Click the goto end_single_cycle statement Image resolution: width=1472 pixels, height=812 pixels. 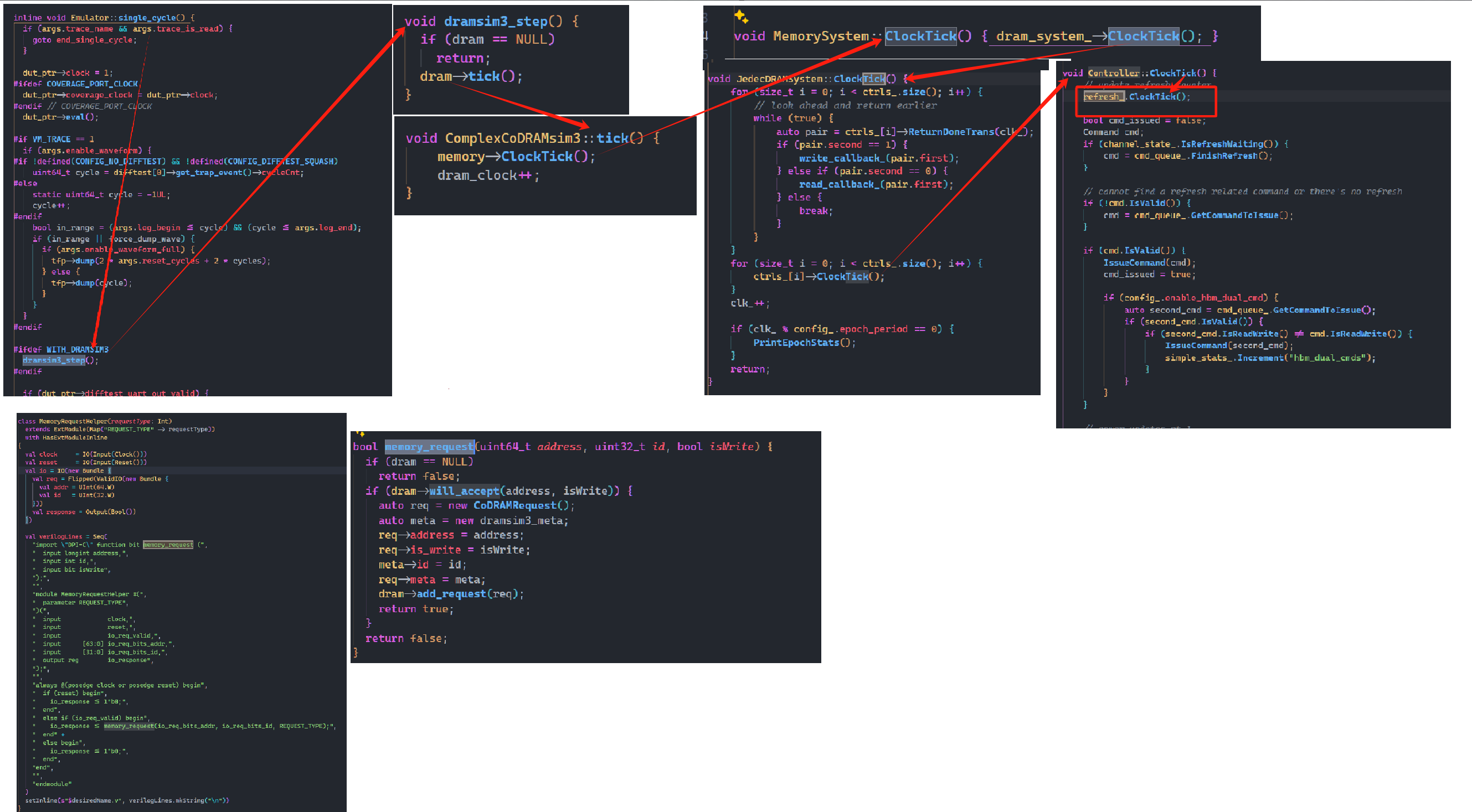point(84,40)
